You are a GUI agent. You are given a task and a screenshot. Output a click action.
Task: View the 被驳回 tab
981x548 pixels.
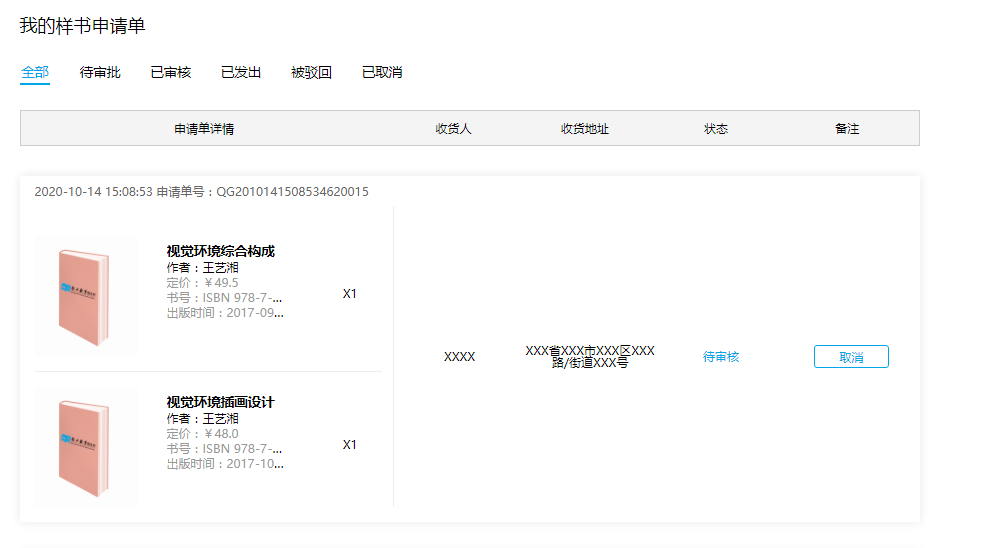[x=311, y=72]
